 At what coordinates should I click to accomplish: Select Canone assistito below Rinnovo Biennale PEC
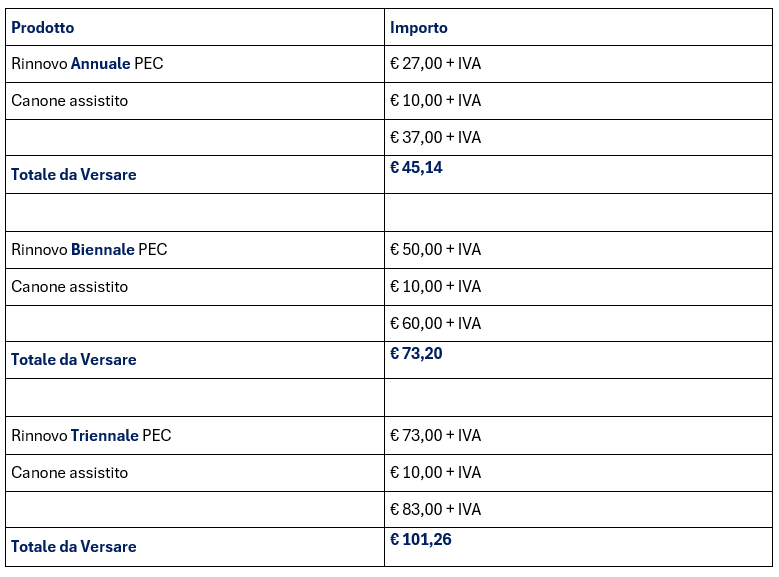69,286
